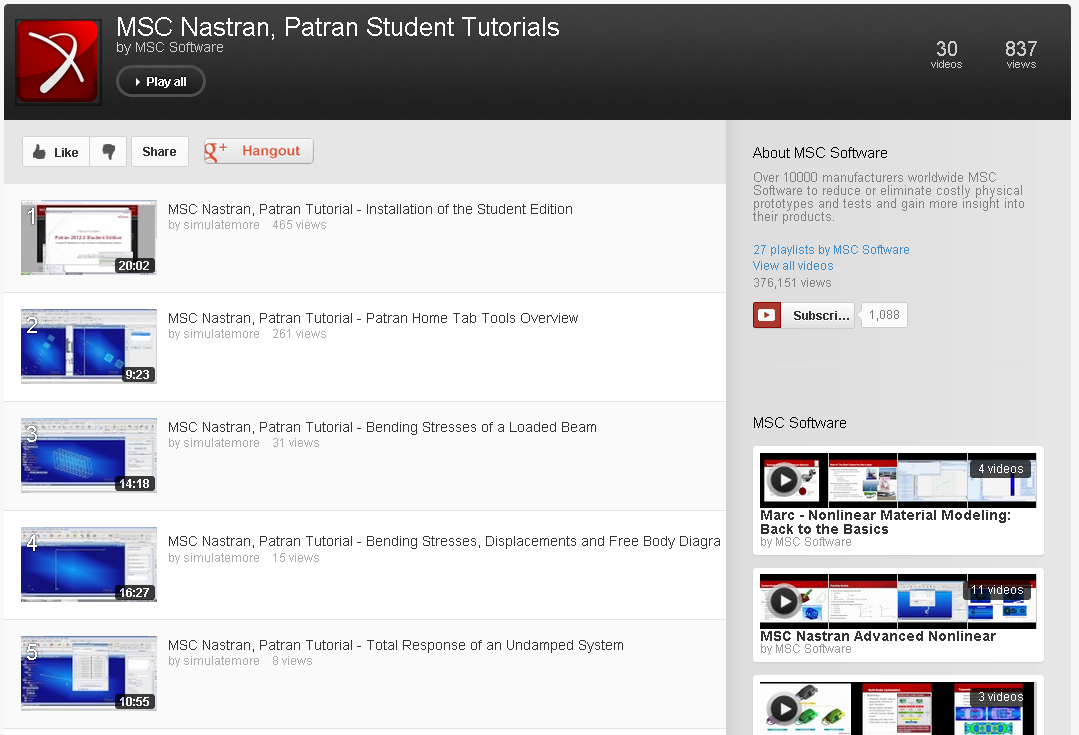Click the 30 videos count

[x=946, y=54]
